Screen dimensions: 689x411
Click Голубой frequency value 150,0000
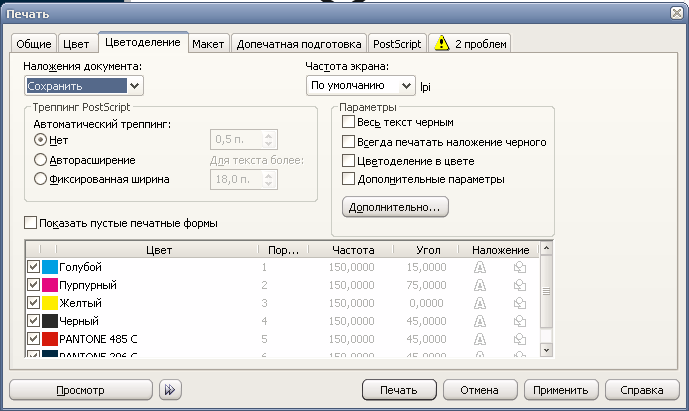coord(352,267)
